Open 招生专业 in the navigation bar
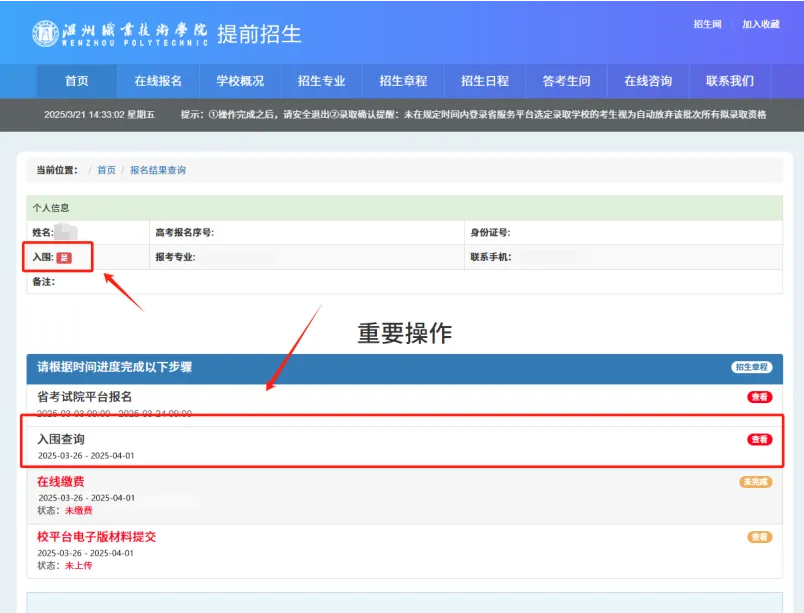Viewport: 804px width, 613px height. pos(321,81)
